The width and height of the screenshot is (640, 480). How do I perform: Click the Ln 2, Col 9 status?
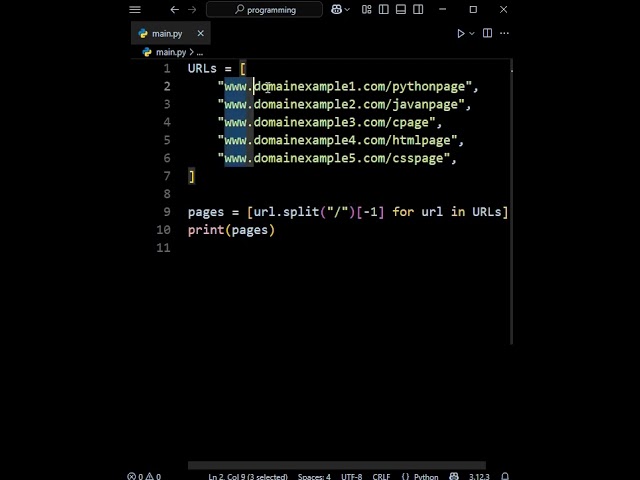[248, 476]
